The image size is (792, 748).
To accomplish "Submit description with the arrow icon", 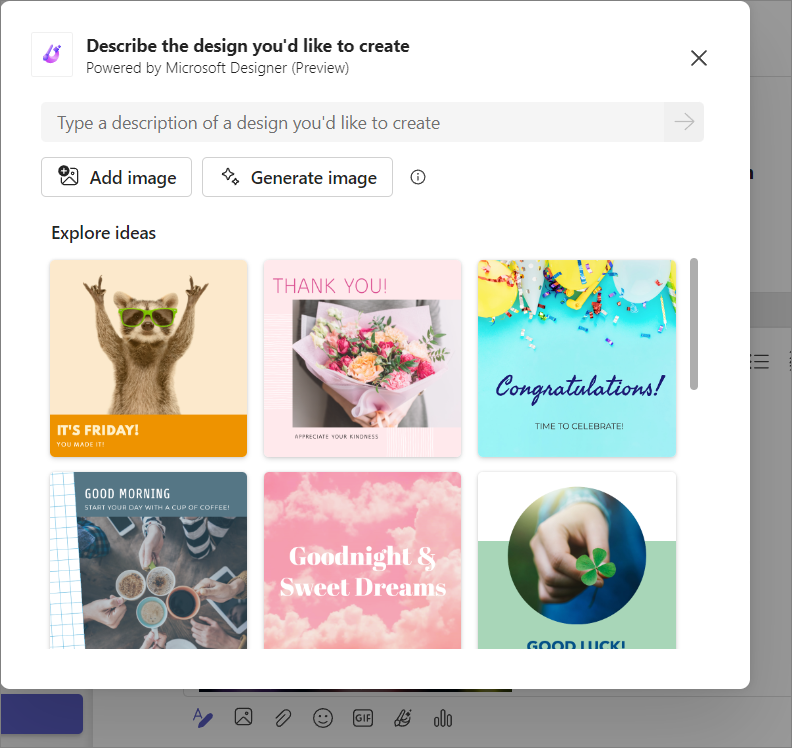I will click(x=684, y=122).
